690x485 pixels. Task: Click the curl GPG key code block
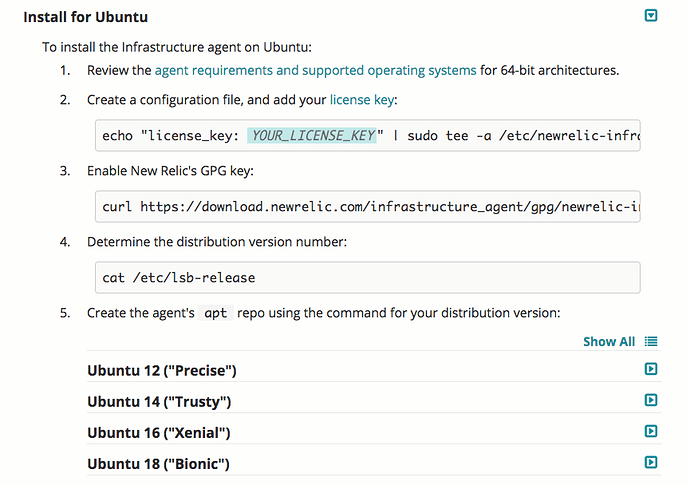coord(367,206)
